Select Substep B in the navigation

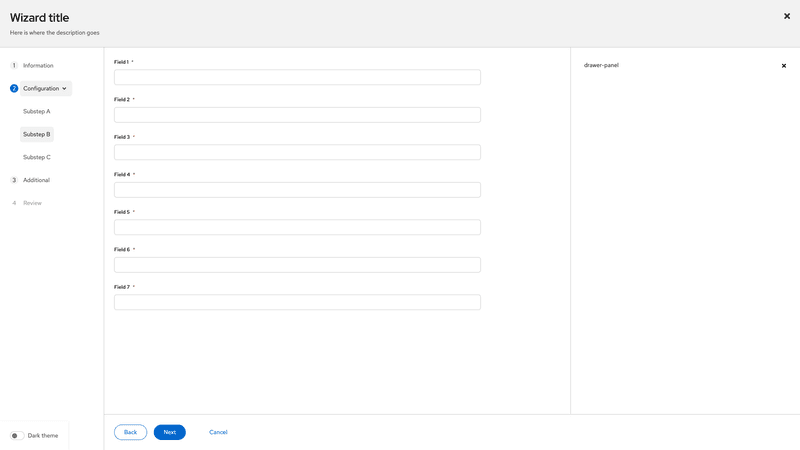click(x=36, y=134)
